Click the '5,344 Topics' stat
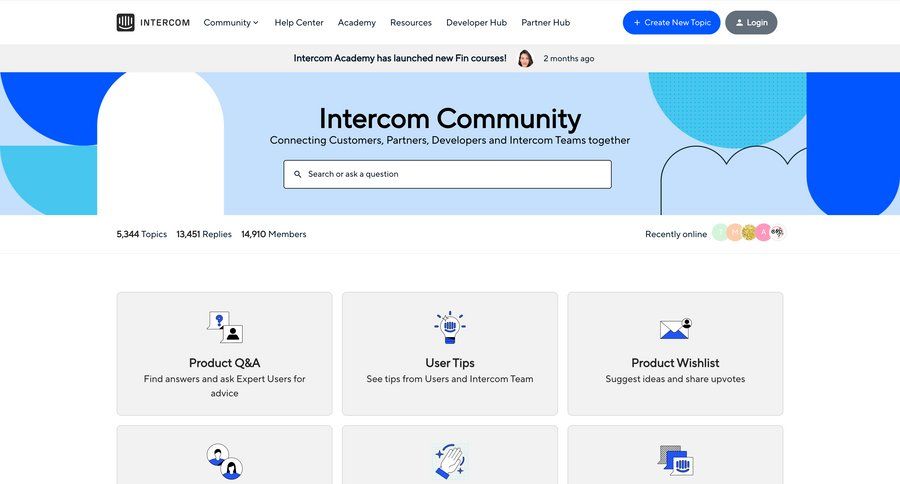This screenshot has width=900, height=484. tap(142, 234)
